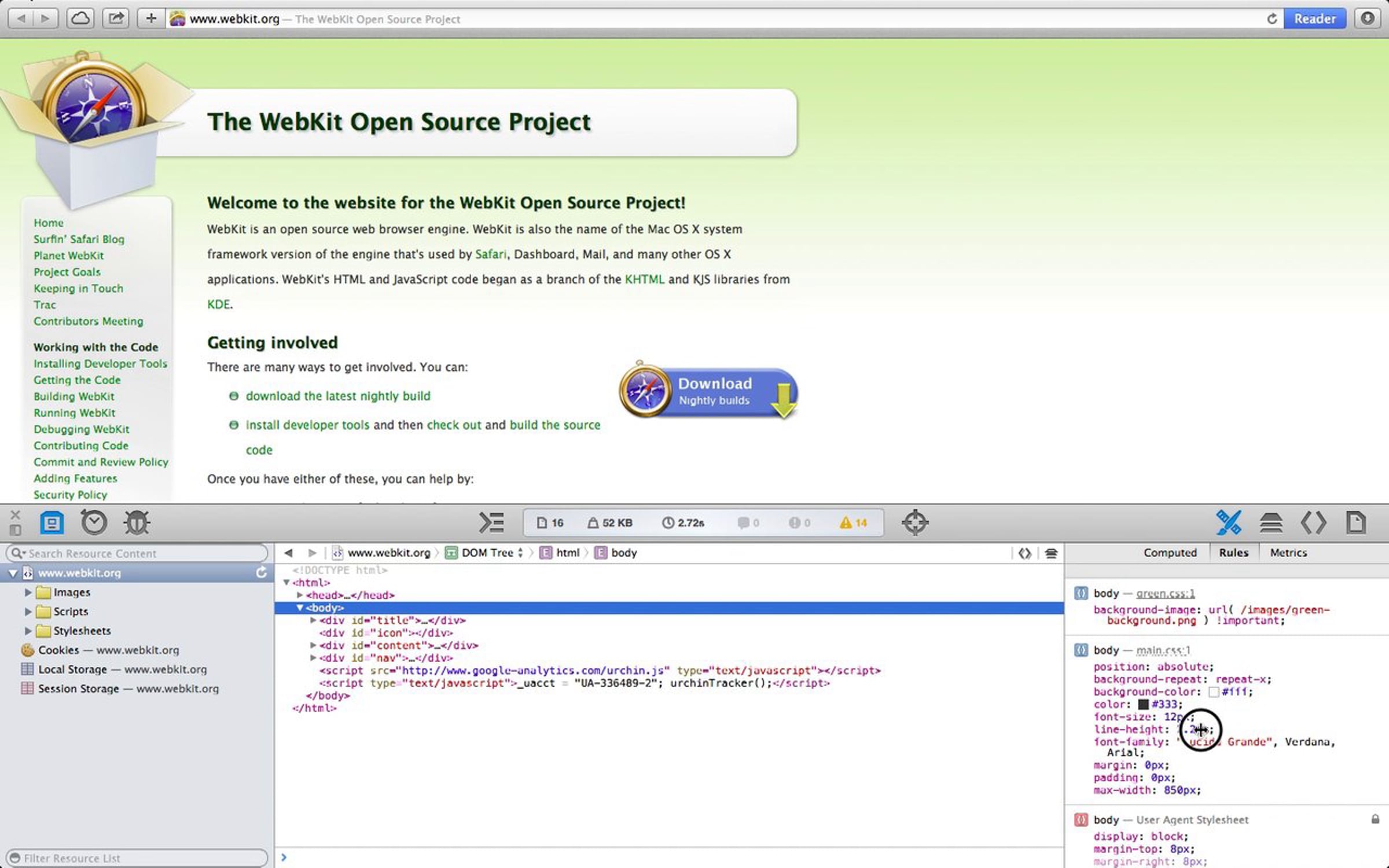Open the Timelines clock icon
The width and height of the screenshot is (1389, 868).
pos(94,523)
